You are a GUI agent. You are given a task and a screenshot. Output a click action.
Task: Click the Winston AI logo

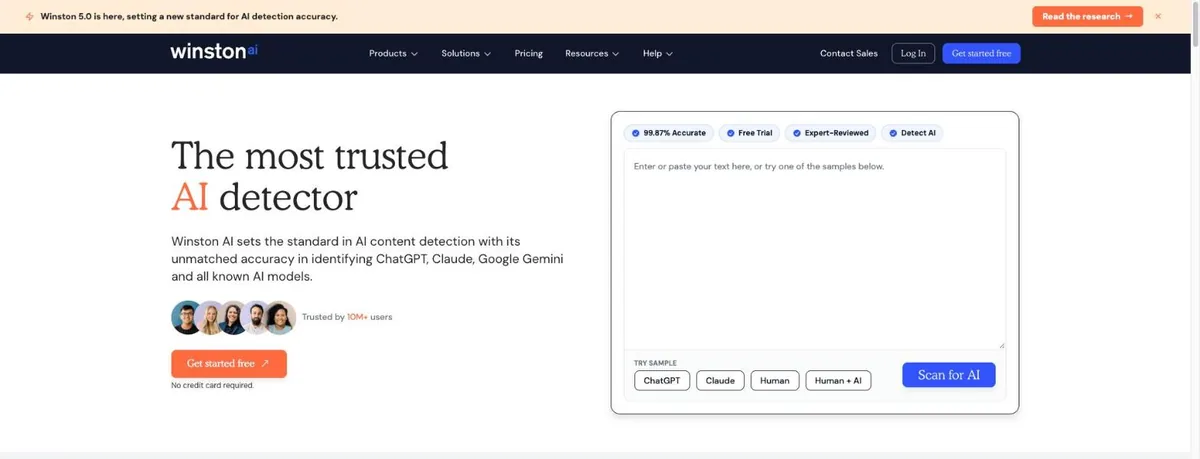[214, 53]
